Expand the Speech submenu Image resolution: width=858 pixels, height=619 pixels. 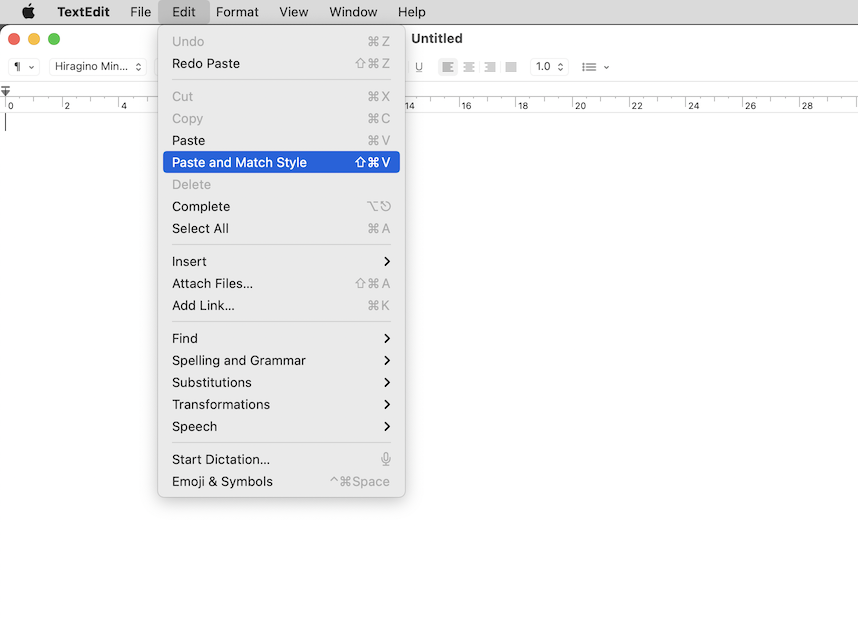point(281,426)
